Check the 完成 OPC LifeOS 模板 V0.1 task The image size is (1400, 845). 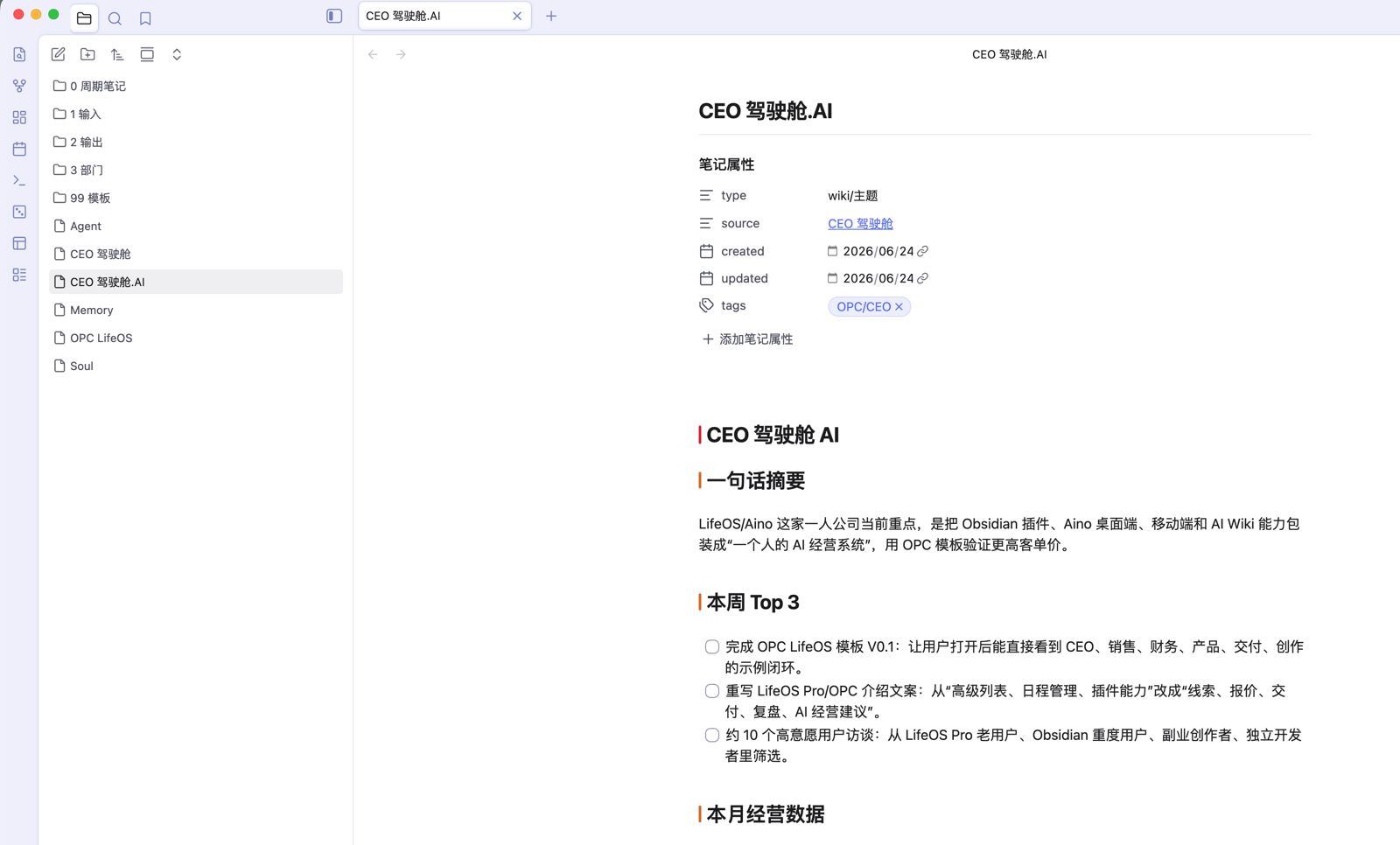point(712,647)
